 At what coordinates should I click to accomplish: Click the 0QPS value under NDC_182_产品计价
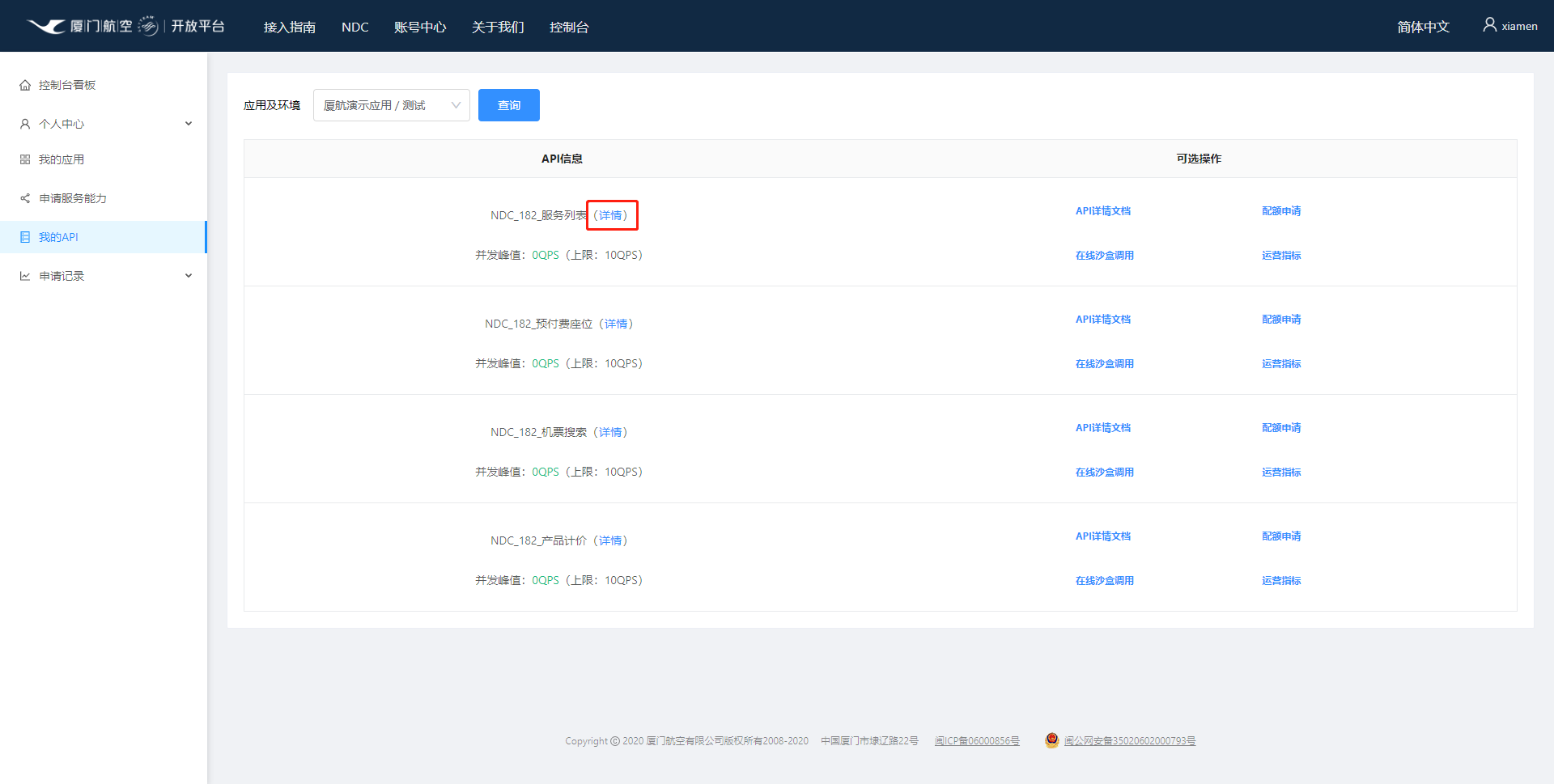tap(546, 580)
